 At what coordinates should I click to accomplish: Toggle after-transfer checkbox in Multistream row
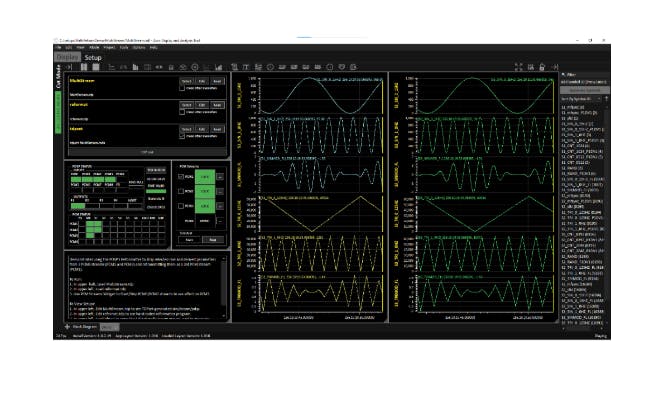182,88
